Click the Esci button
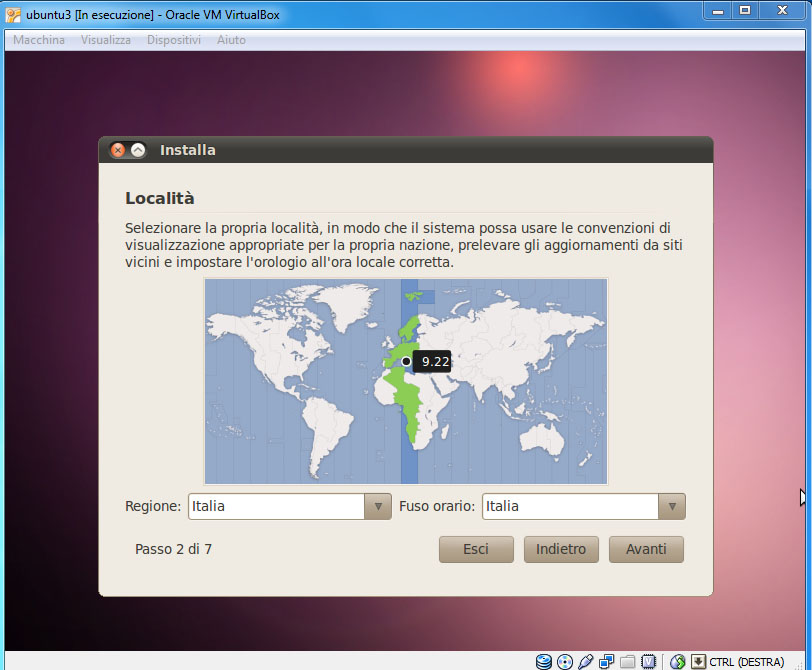The image size is (812, 670). tap(476, 549)
